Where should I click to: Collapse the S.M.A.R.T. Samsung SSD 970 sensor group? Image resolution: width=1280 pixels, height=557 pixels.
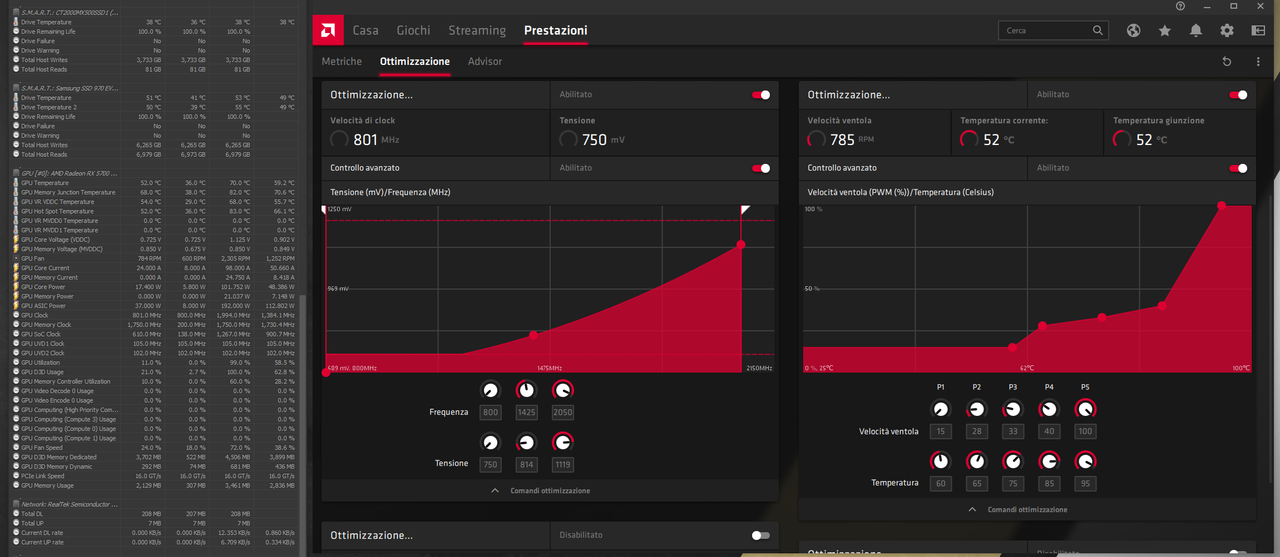coord(69,88)
